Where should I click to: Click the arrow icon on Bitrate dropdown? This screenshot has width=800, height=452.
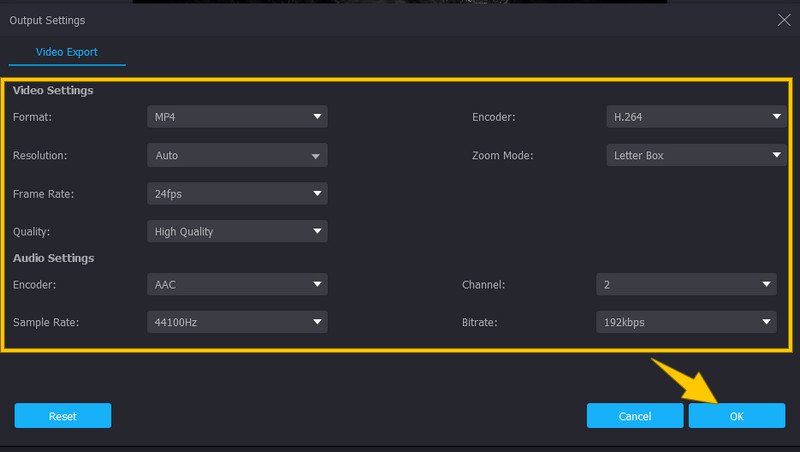[x=766, y=322]
